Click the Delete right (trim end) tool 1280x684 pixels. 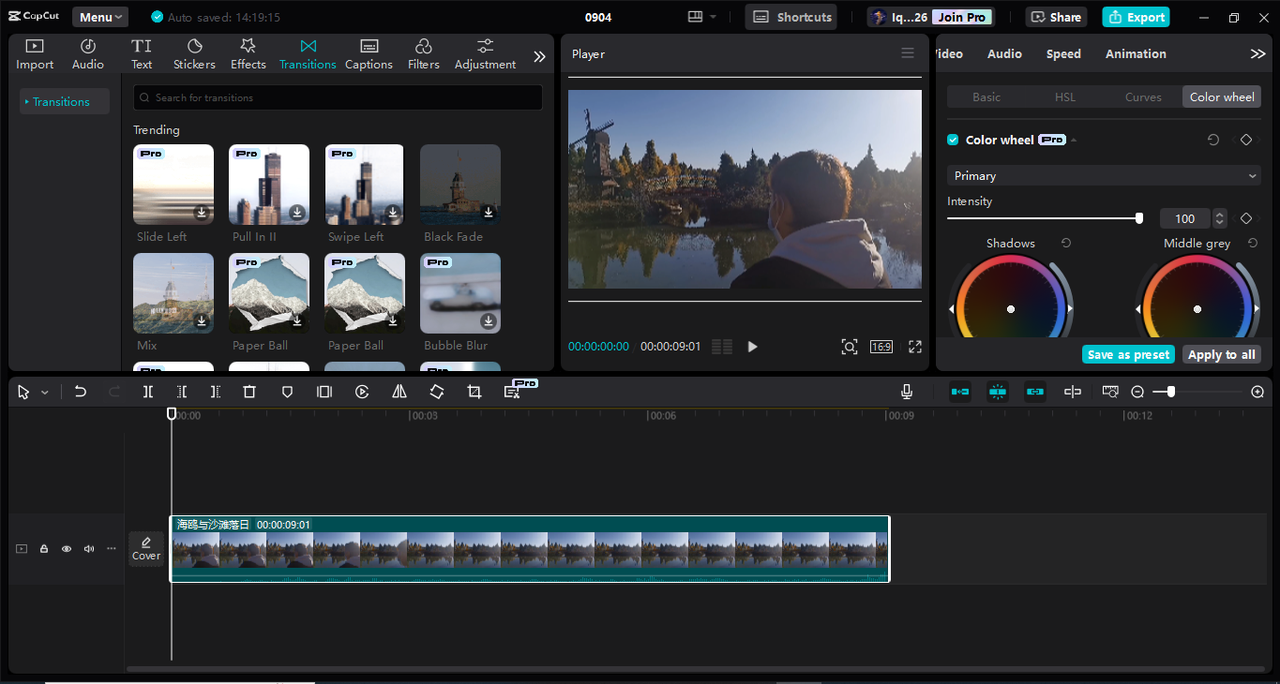point(215,392)
